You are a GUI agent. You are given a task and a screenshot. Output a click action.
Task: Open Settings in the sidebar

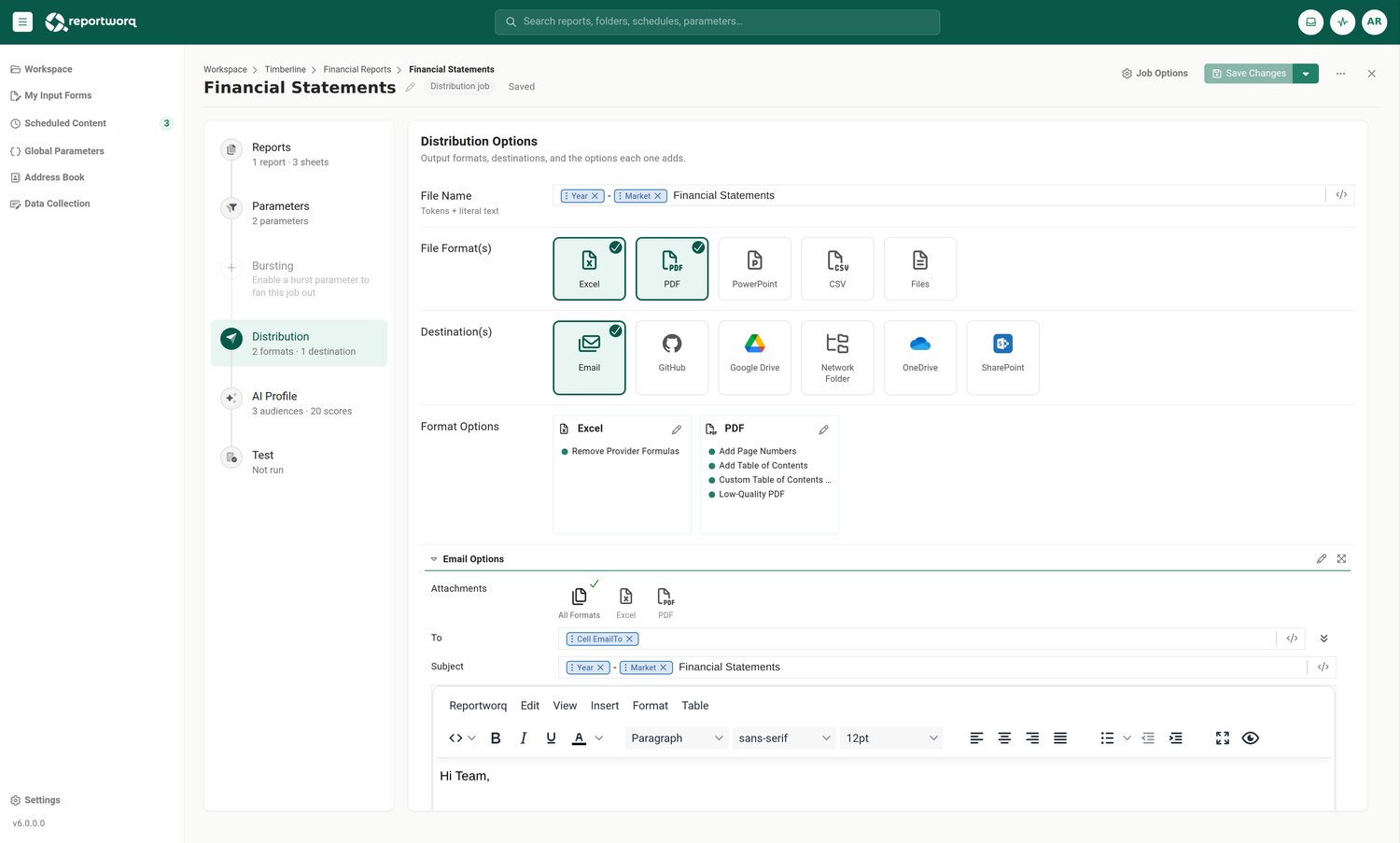(35, 800)
